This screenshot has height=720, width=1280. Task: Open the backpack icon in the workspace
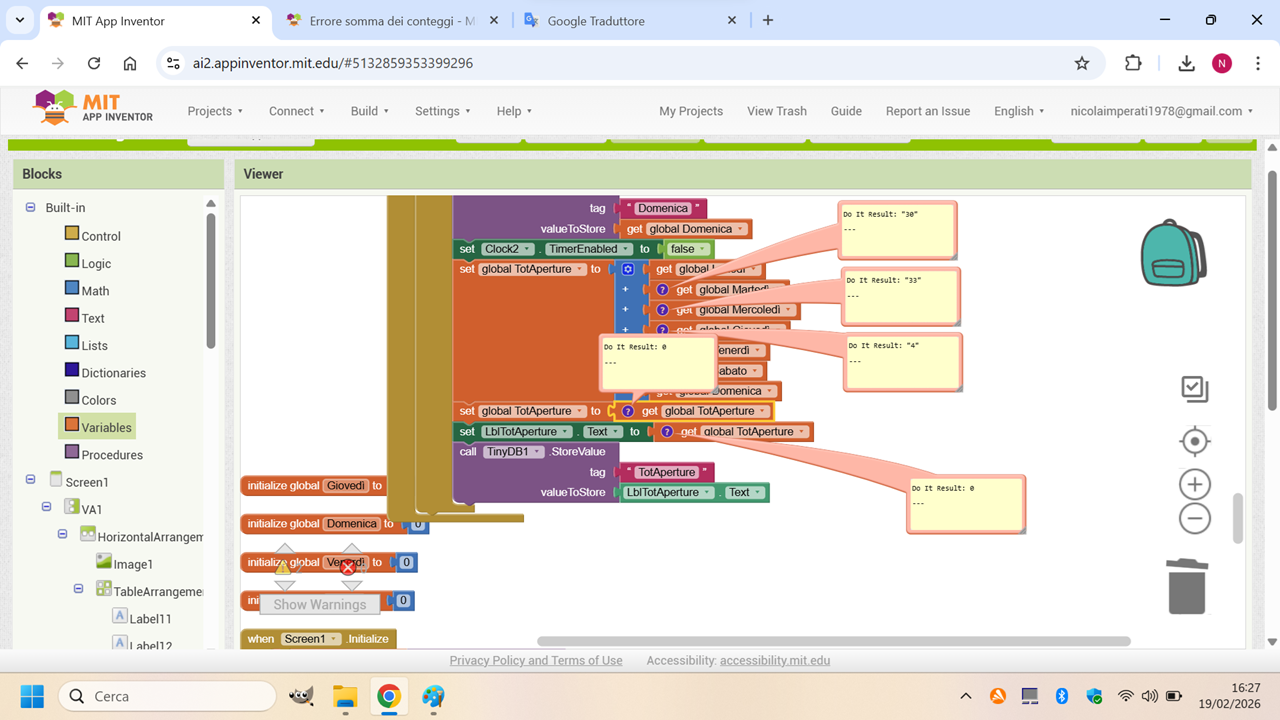(x=1174, y=253)
